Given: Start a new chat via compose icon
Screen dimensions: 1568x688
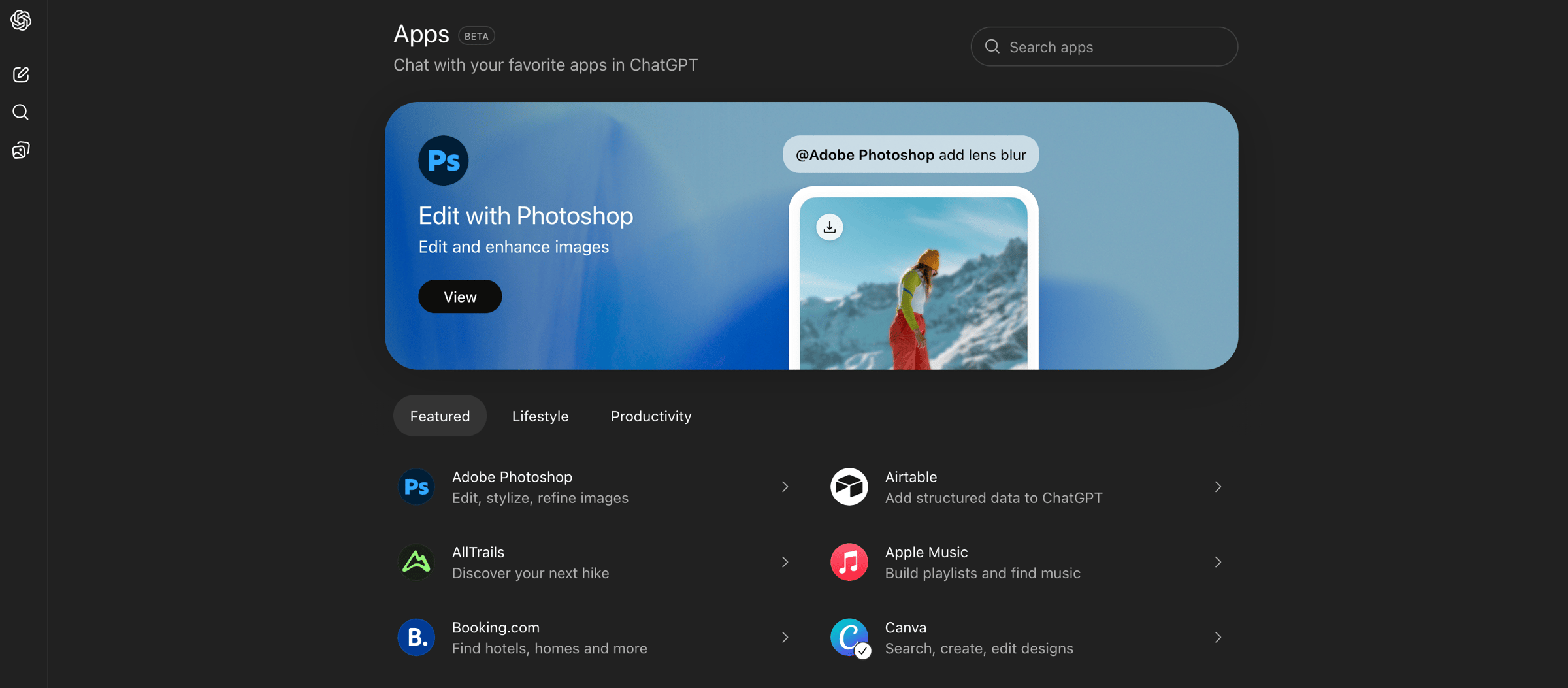Looking at the screenshot, I should (x=21, y=74).
